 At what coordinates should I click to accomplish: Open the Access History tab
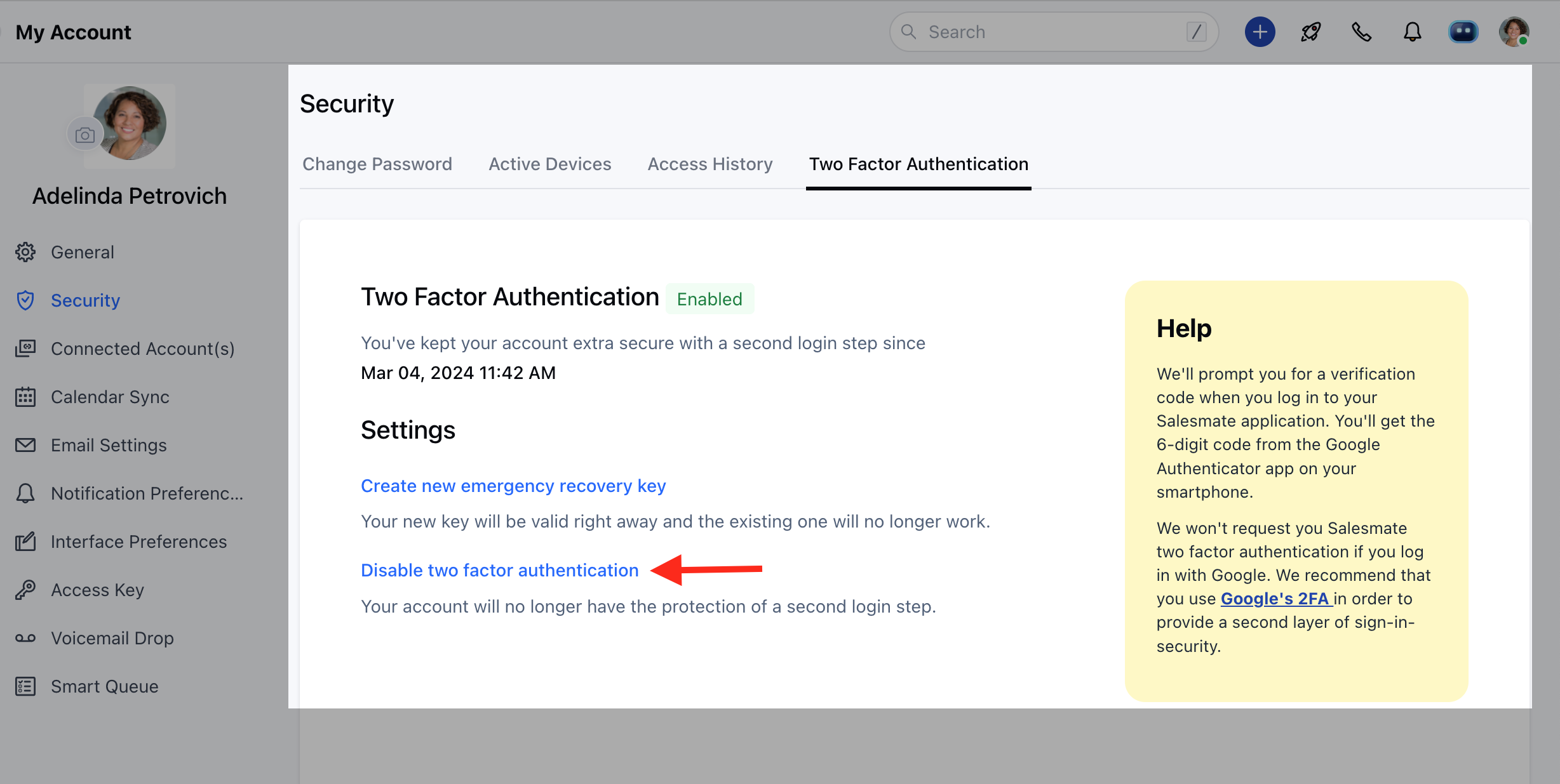point(709,164)
